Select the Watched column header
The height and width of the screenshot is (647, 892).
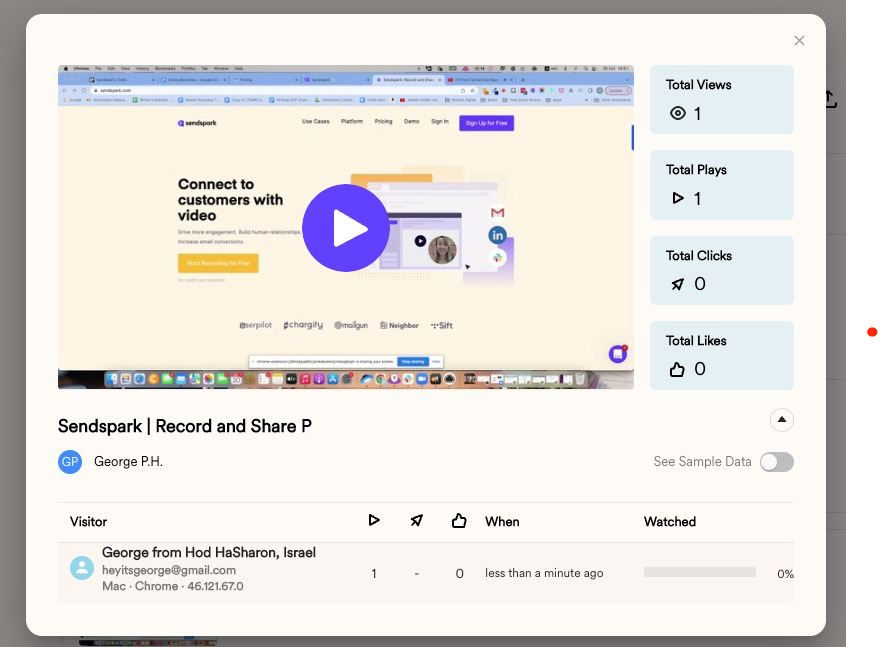pos(670,522)
